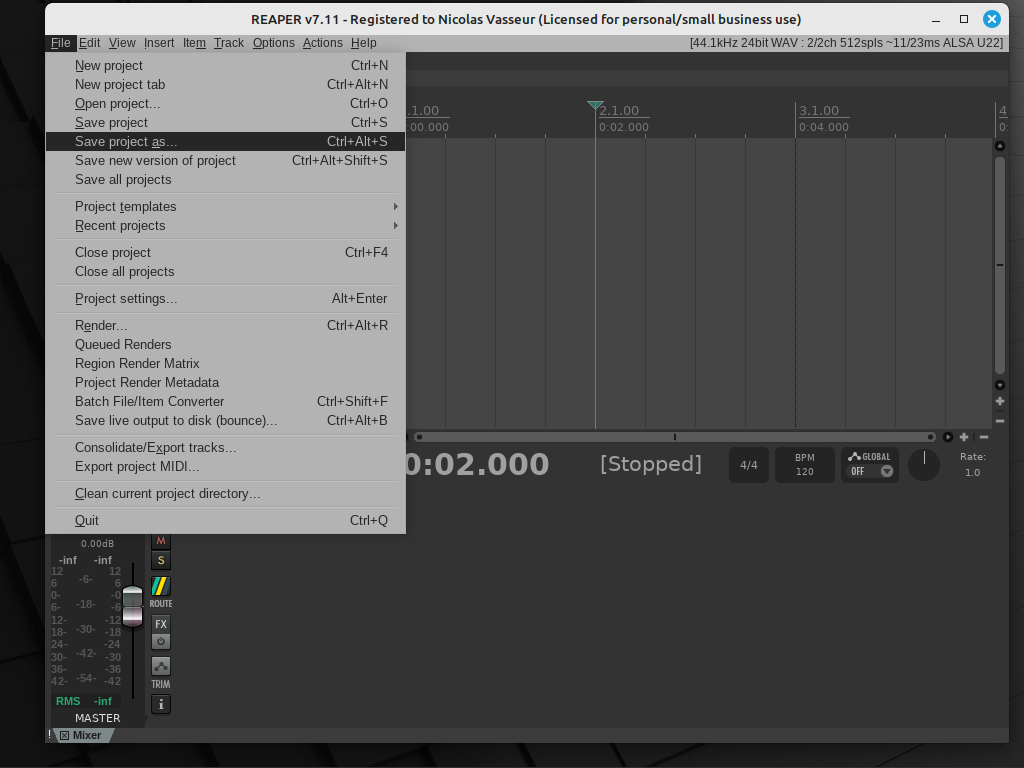1024x768 pixels.
Task: Click the arrange view scroll-up arrow
Action: click(1000, 146)
